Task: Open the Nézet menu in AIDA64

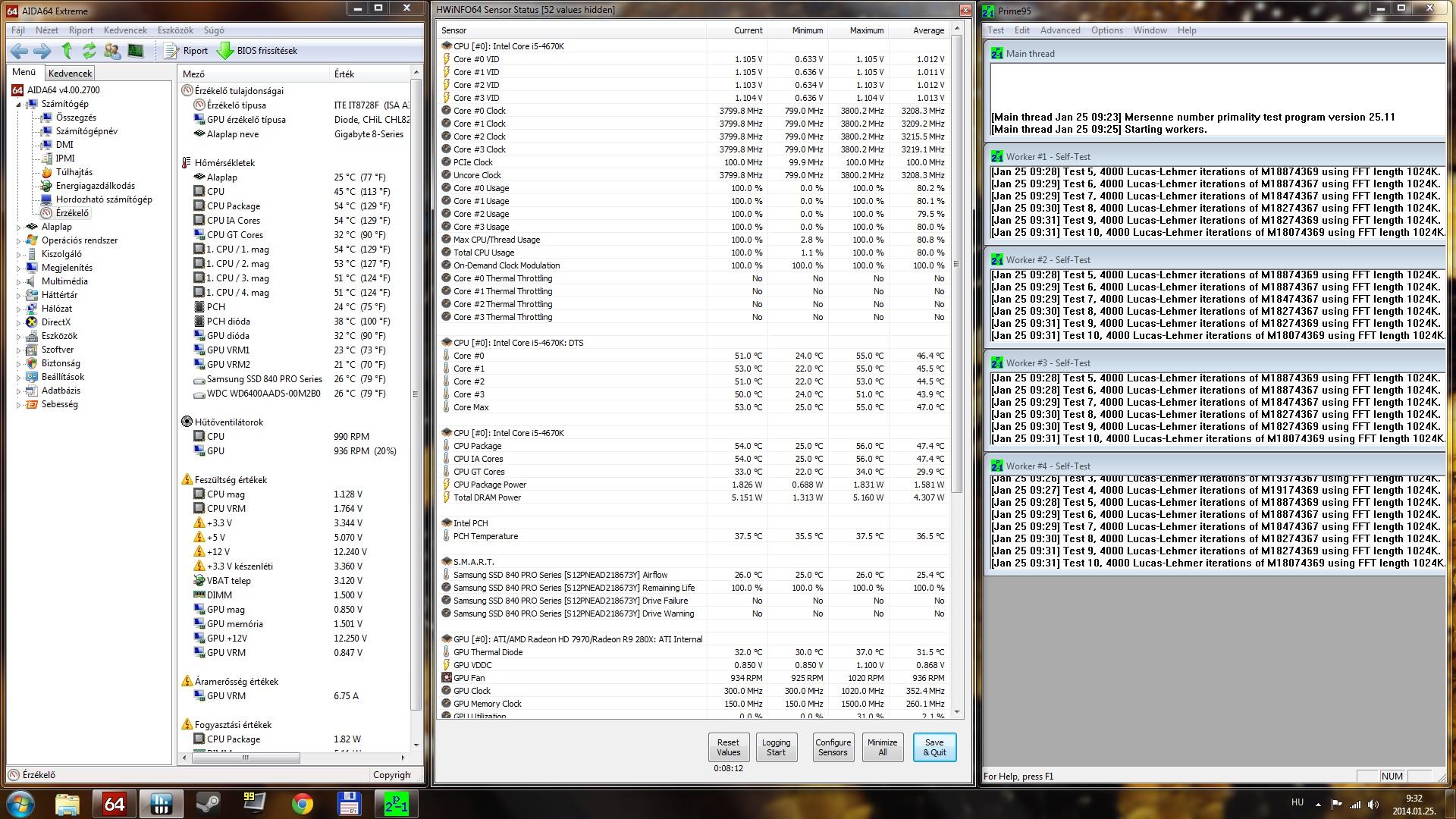Action: [x=47, y=30]
